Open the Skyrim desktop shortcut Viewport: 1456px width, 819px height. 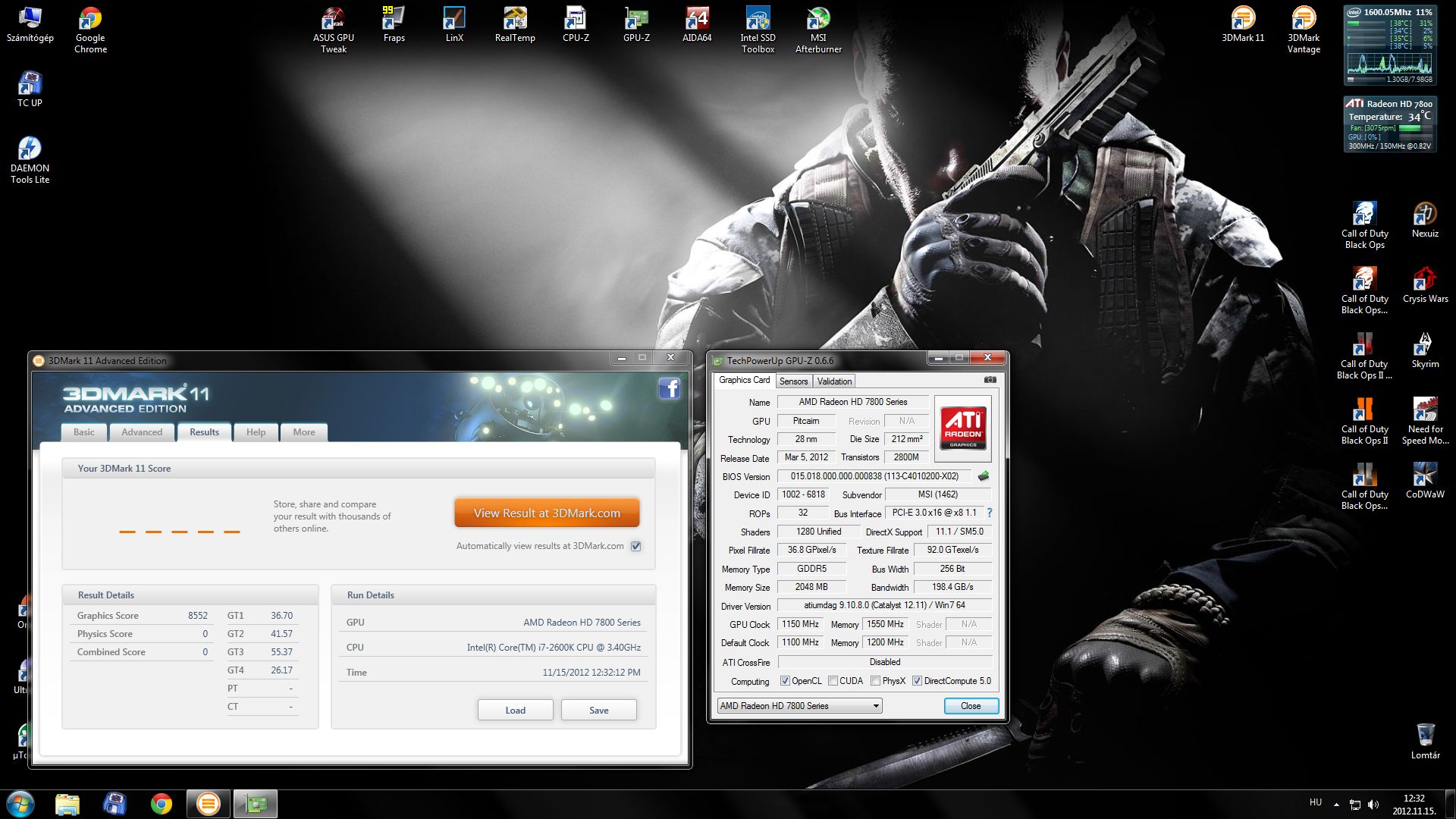[1425, 351]
